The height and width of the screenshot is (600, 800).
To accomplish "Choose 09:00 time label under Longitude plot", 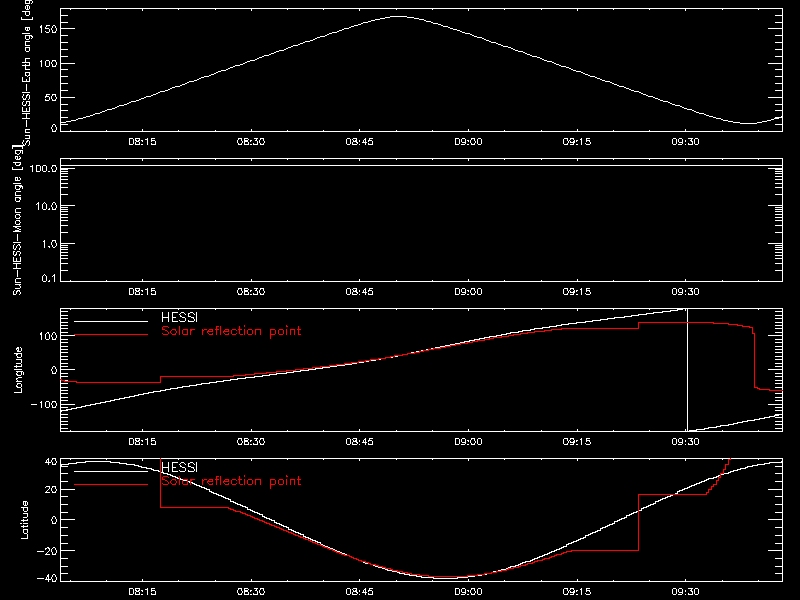I will pos(468,442).
